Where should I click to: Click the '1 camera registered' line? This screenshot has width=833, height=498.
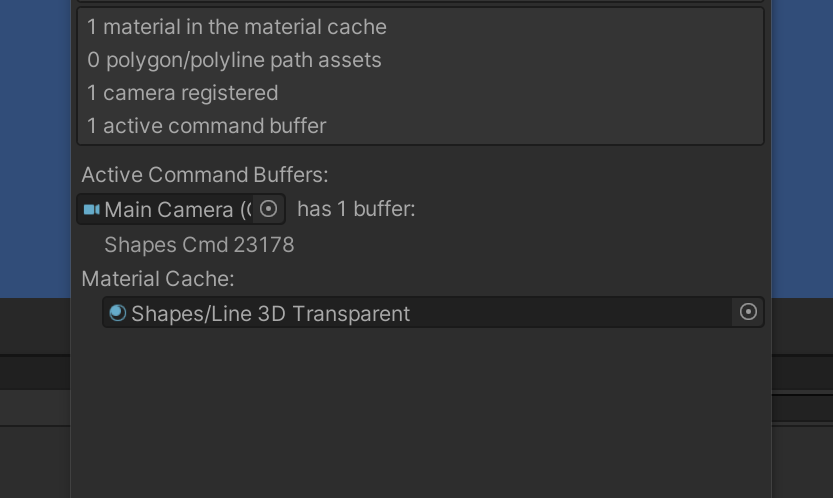click(x=183, y=93)
